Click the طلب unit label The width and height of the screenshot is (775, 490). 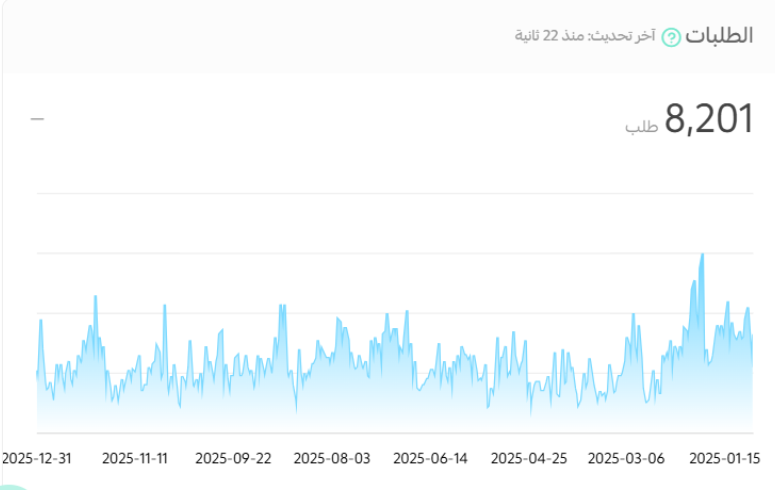[x=642, y=127]
